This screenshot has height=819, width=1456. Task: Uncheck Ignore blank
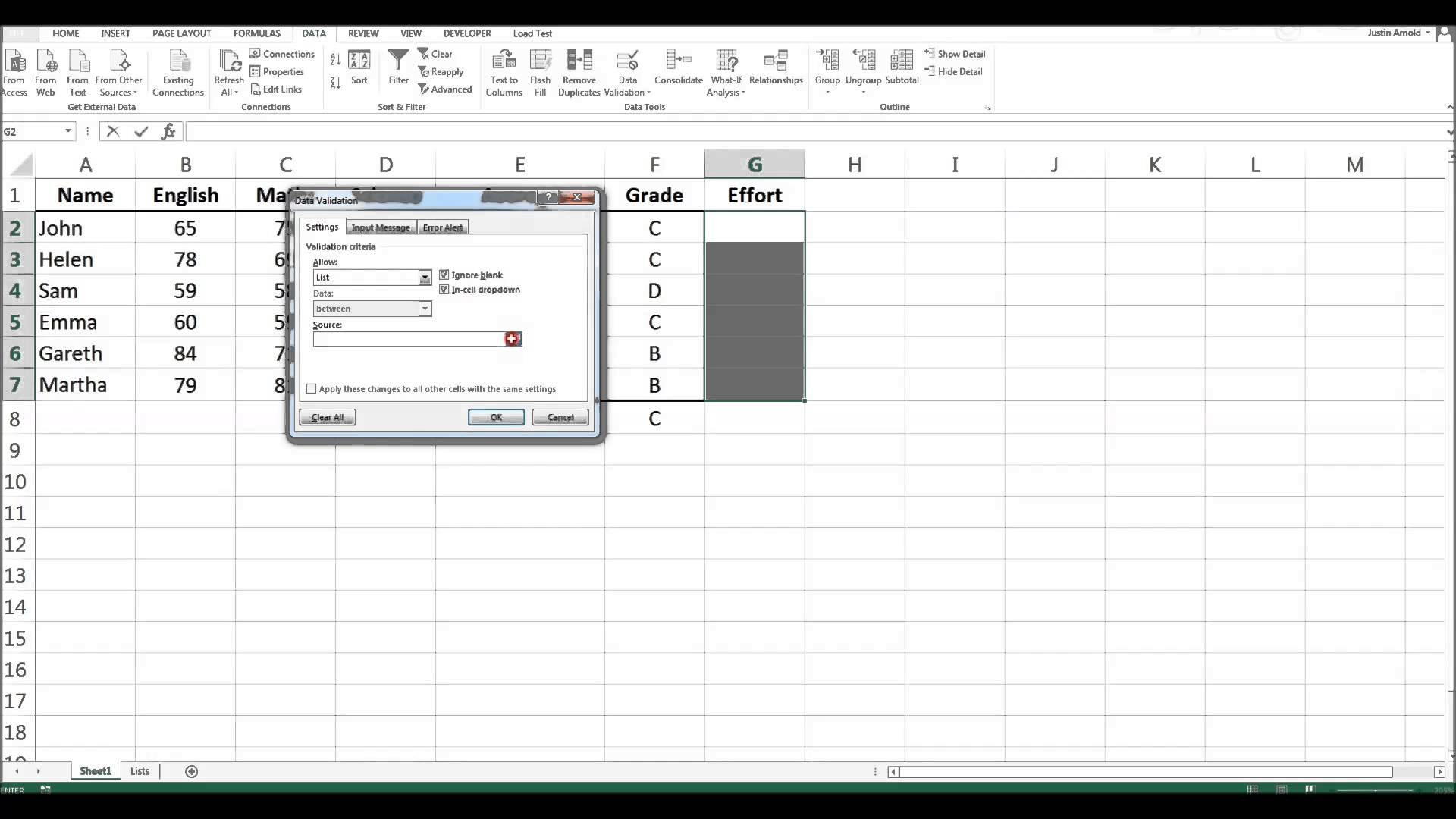[x=444, y=275]
